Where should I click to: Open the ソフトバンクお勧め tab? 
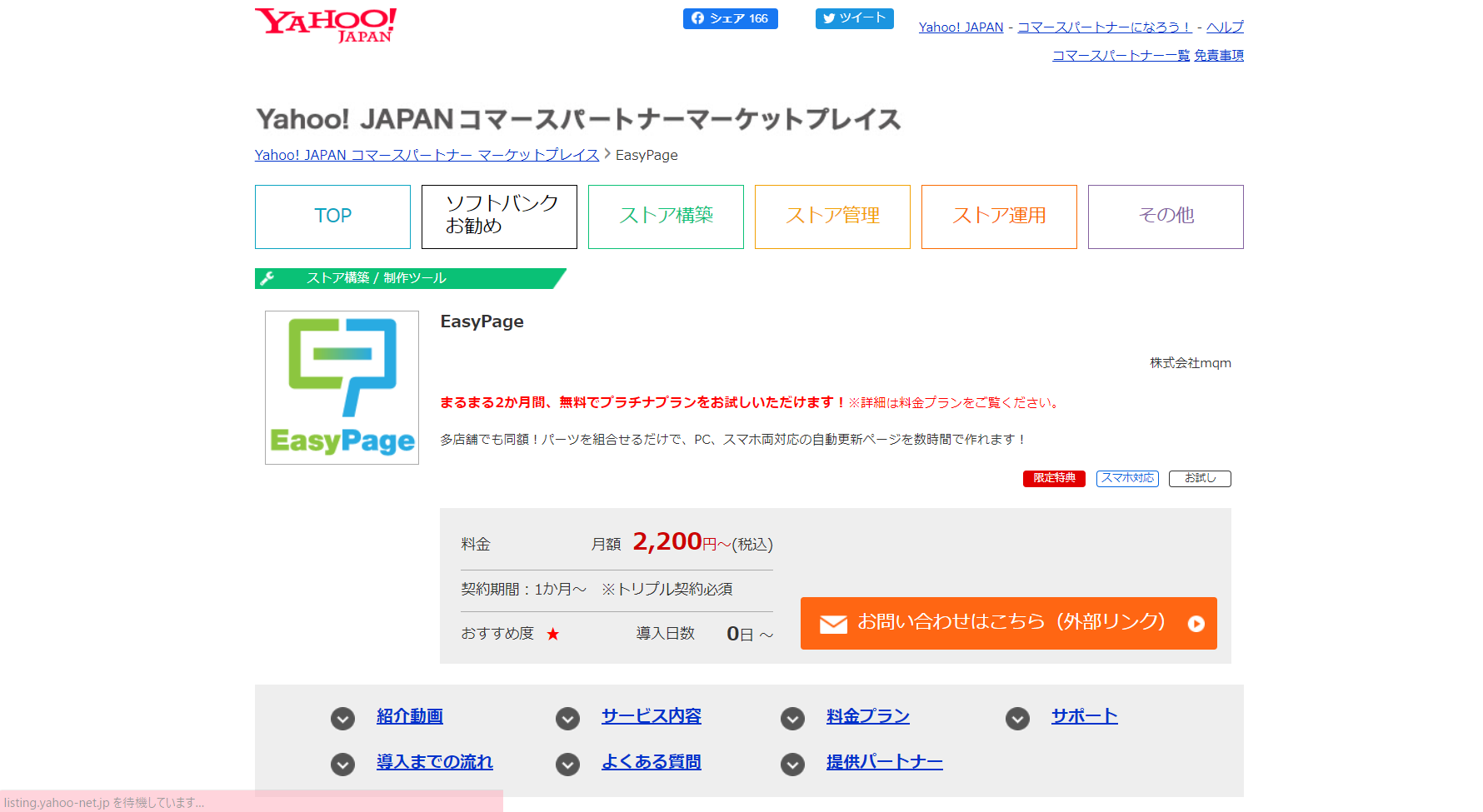(499, 217)
